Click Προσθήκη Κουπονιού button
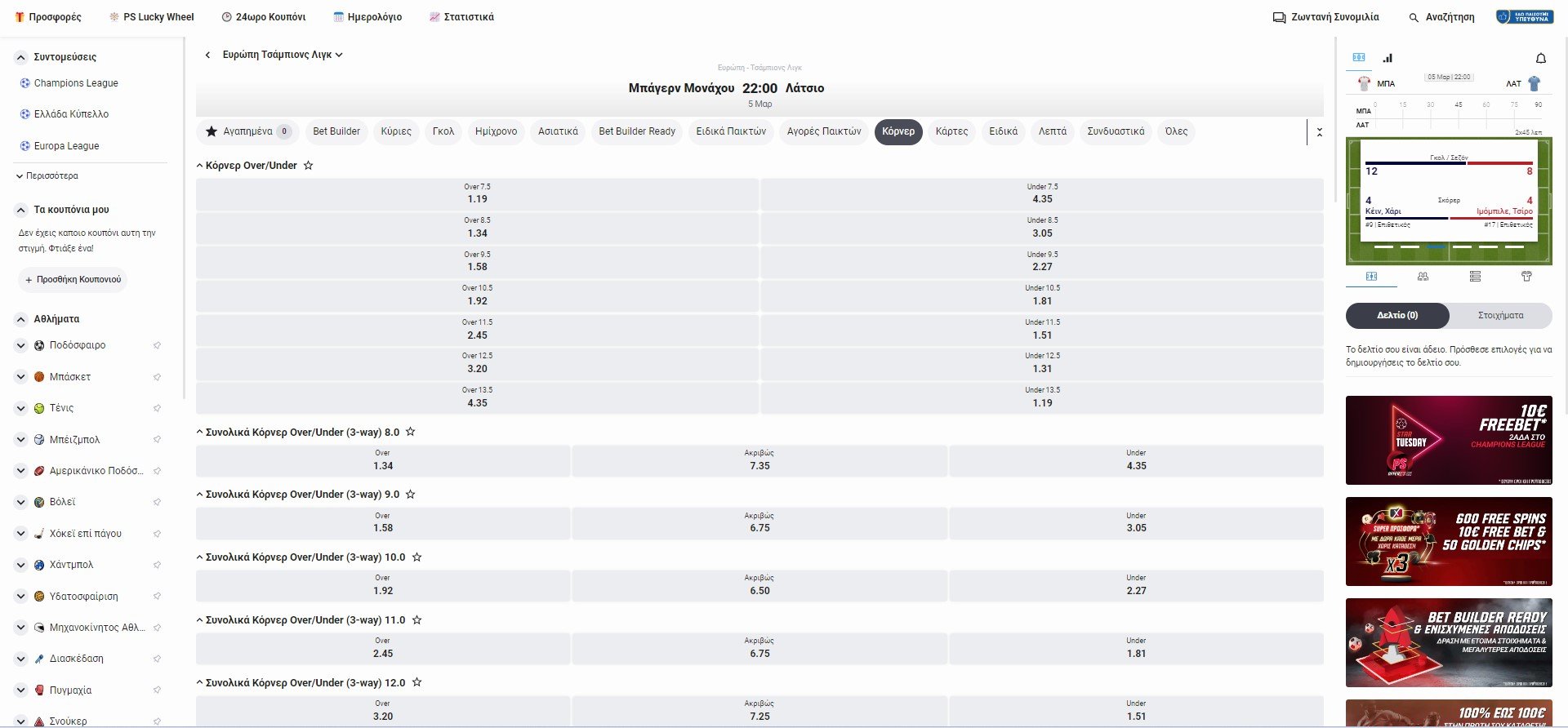Image resolution: width=1568 pixels, height=728 pixels. 73,279
